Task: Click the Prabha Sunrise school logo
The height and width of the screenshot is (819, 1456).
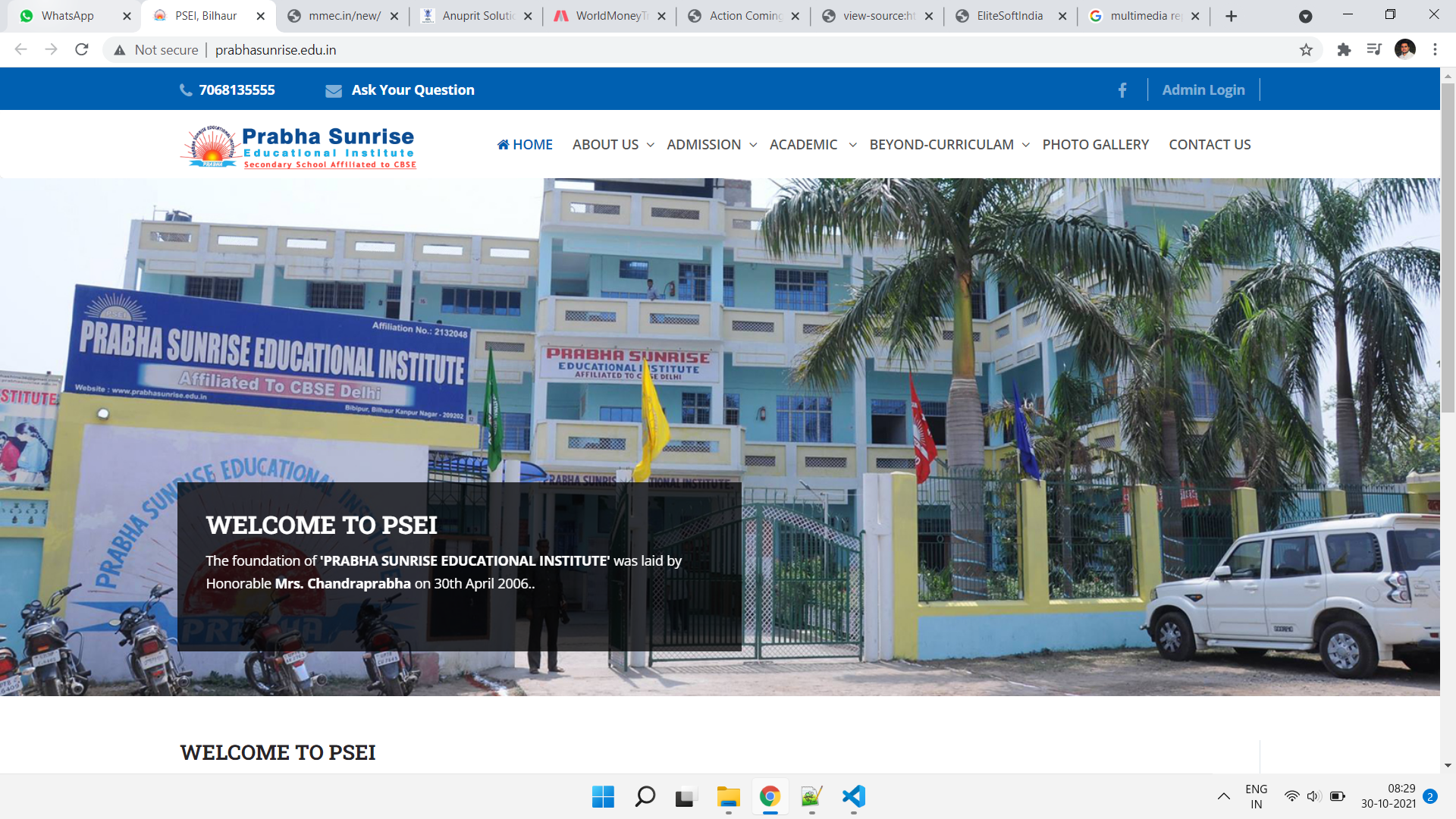Action: 299,146
